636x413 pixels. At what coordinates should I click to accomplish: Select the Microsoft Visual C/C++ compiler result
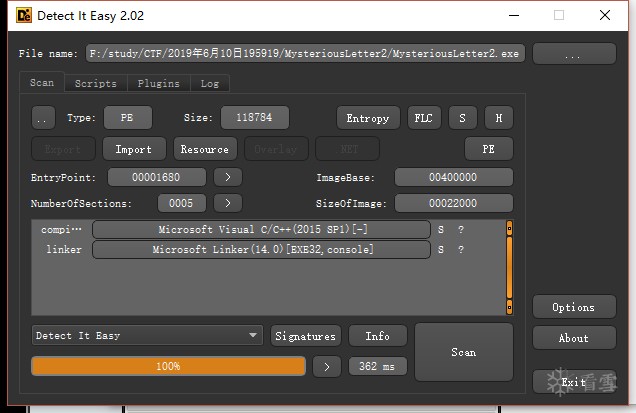click(261, 230)
